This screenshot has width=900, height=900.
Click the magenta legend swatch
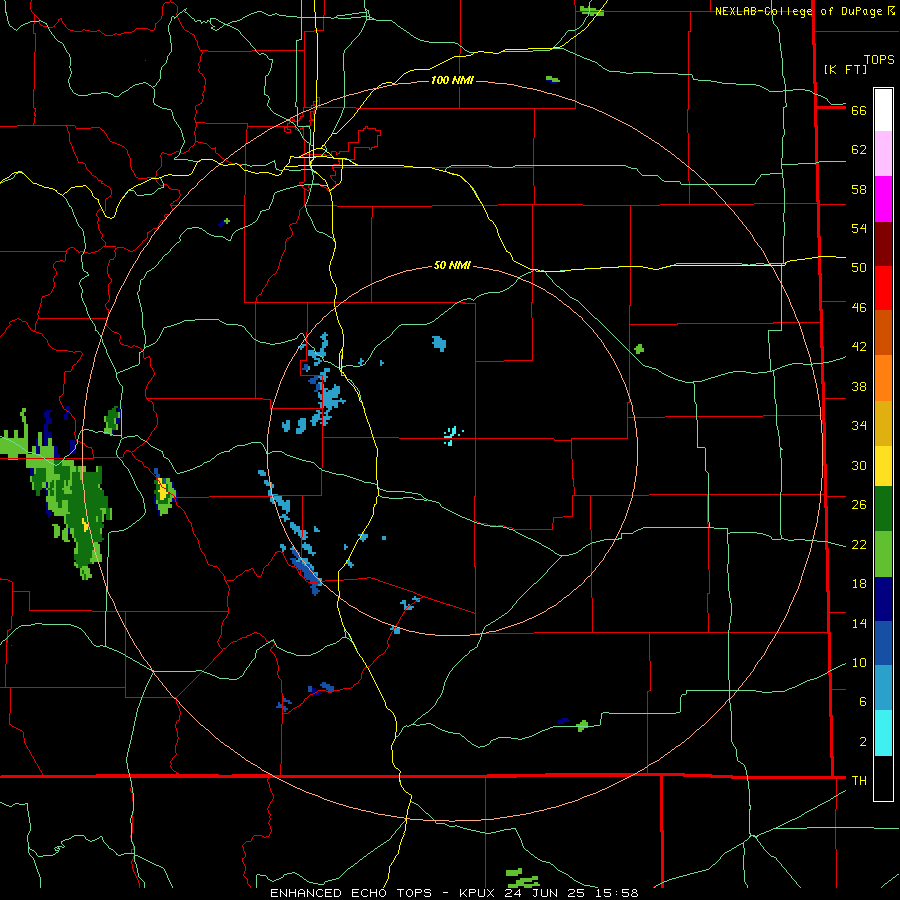[883, 199]
